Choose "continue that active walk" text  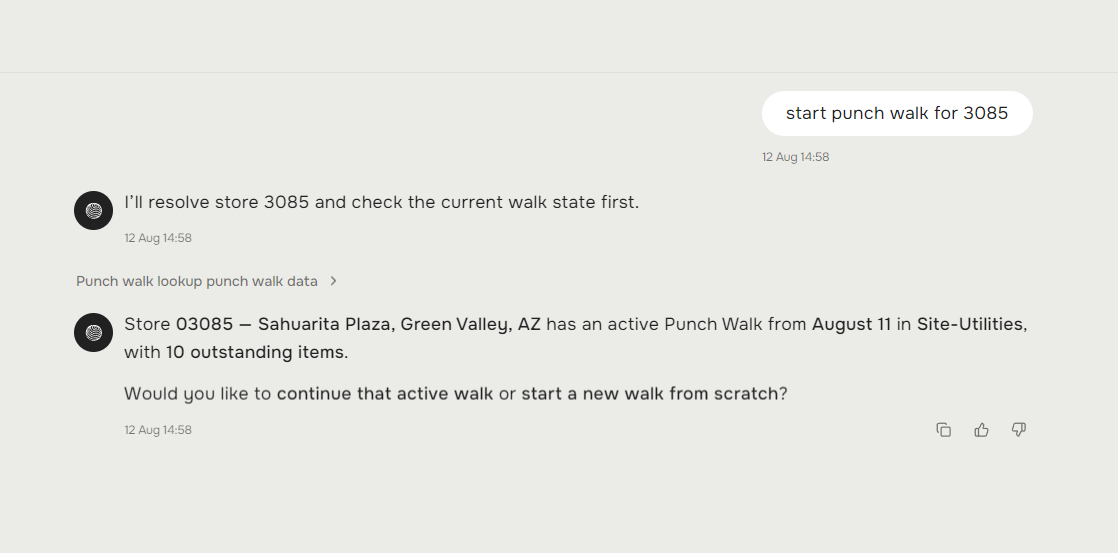coord(385,393)
